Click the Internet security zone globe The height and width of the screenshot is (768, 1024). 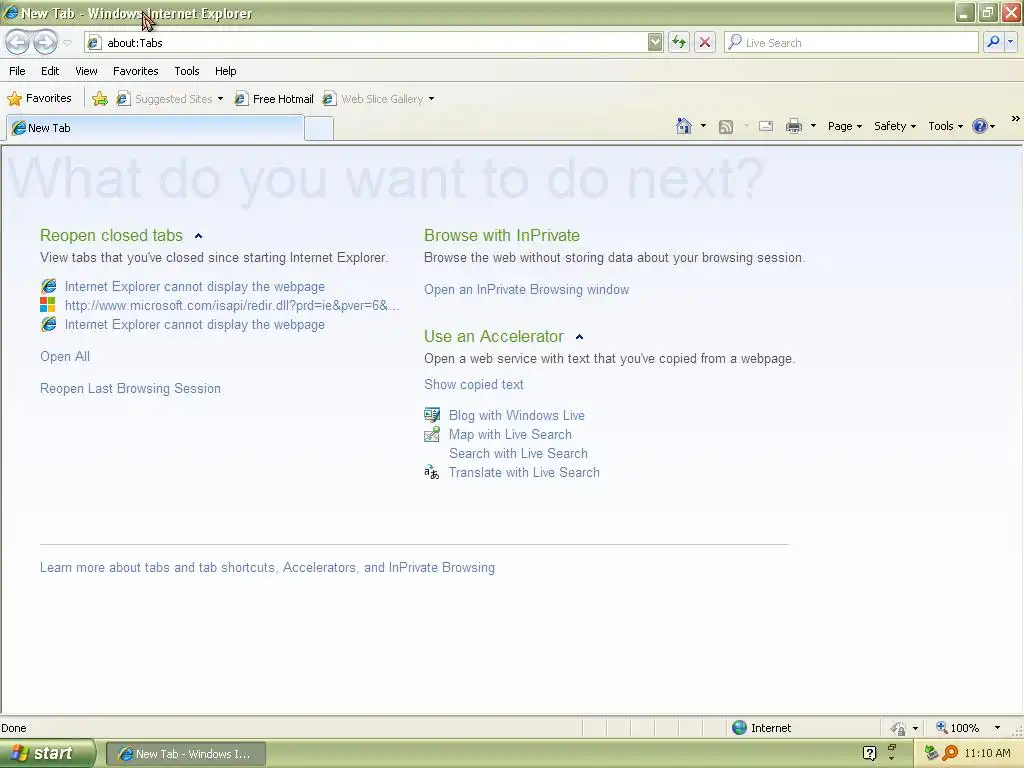739,728
